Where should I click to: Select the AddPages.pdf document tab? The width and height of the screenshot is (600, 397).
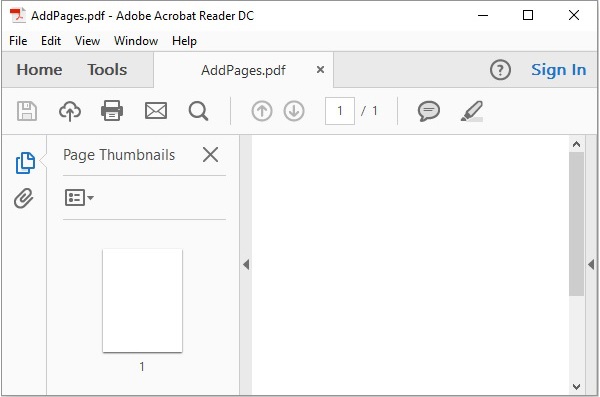pyautogui.click(x=243, y=70)
